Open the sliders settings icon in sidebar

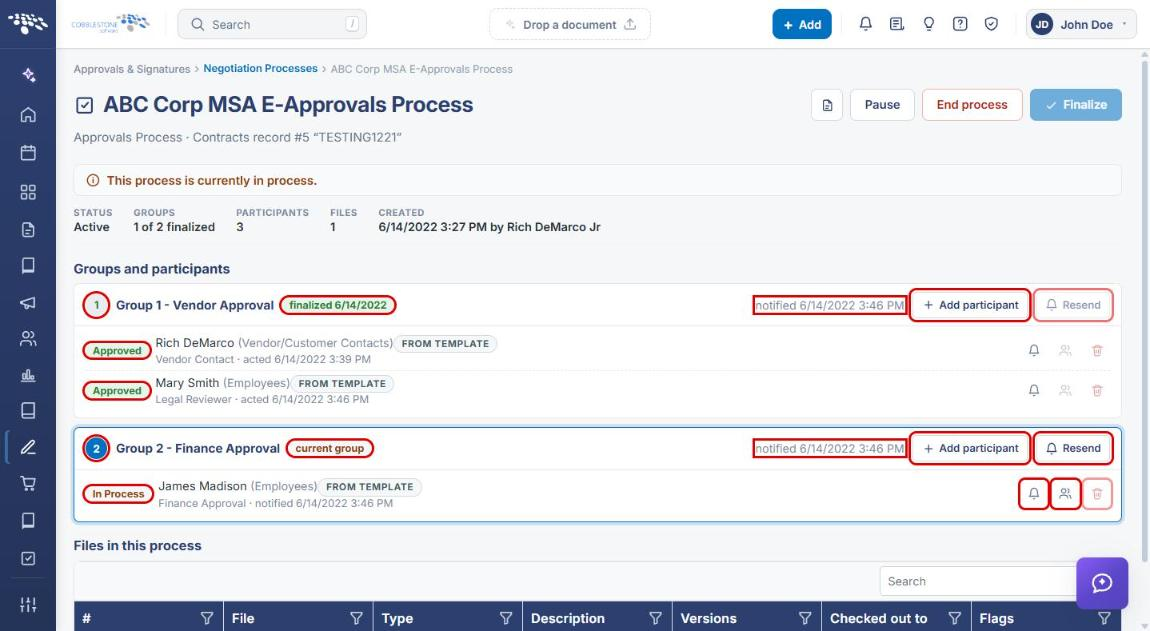pos(28,605)
